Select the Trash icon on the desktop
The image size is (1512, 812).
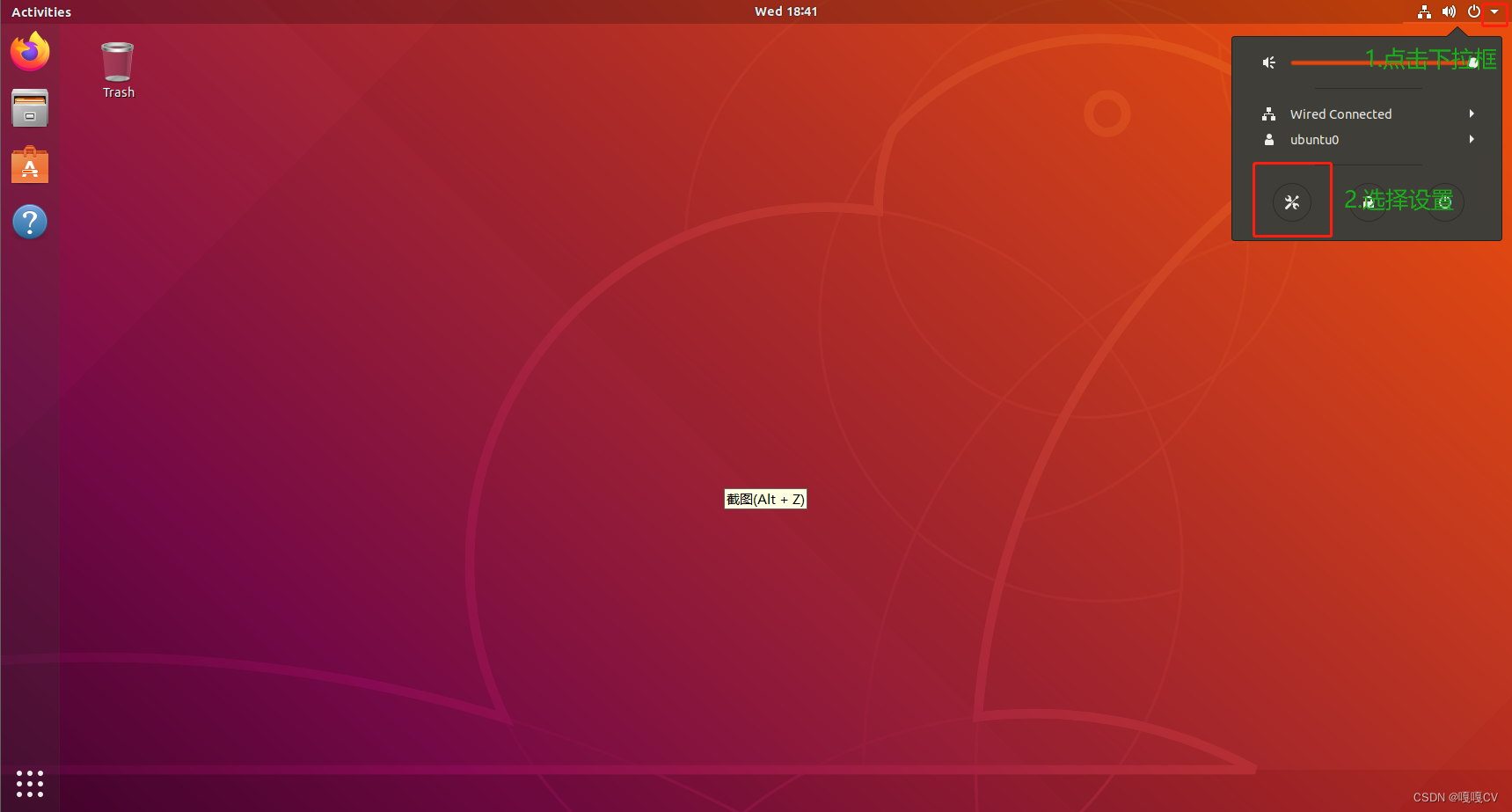point(118,70)
